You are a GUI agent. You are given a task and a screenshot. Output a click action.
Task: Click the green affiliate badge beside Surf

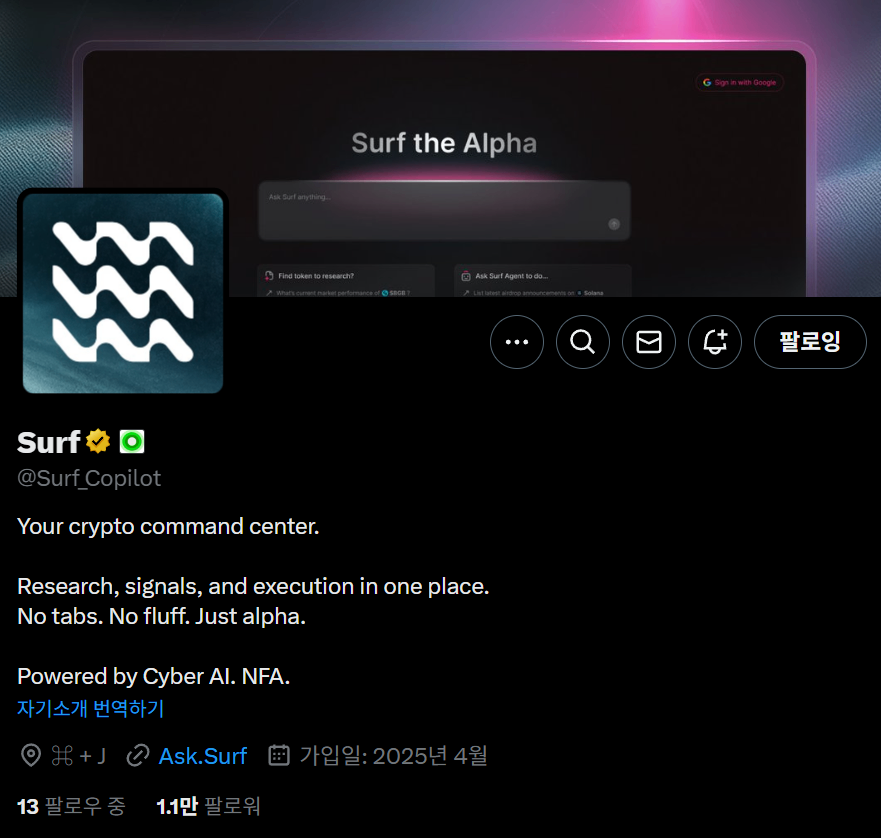coord(132,442)
